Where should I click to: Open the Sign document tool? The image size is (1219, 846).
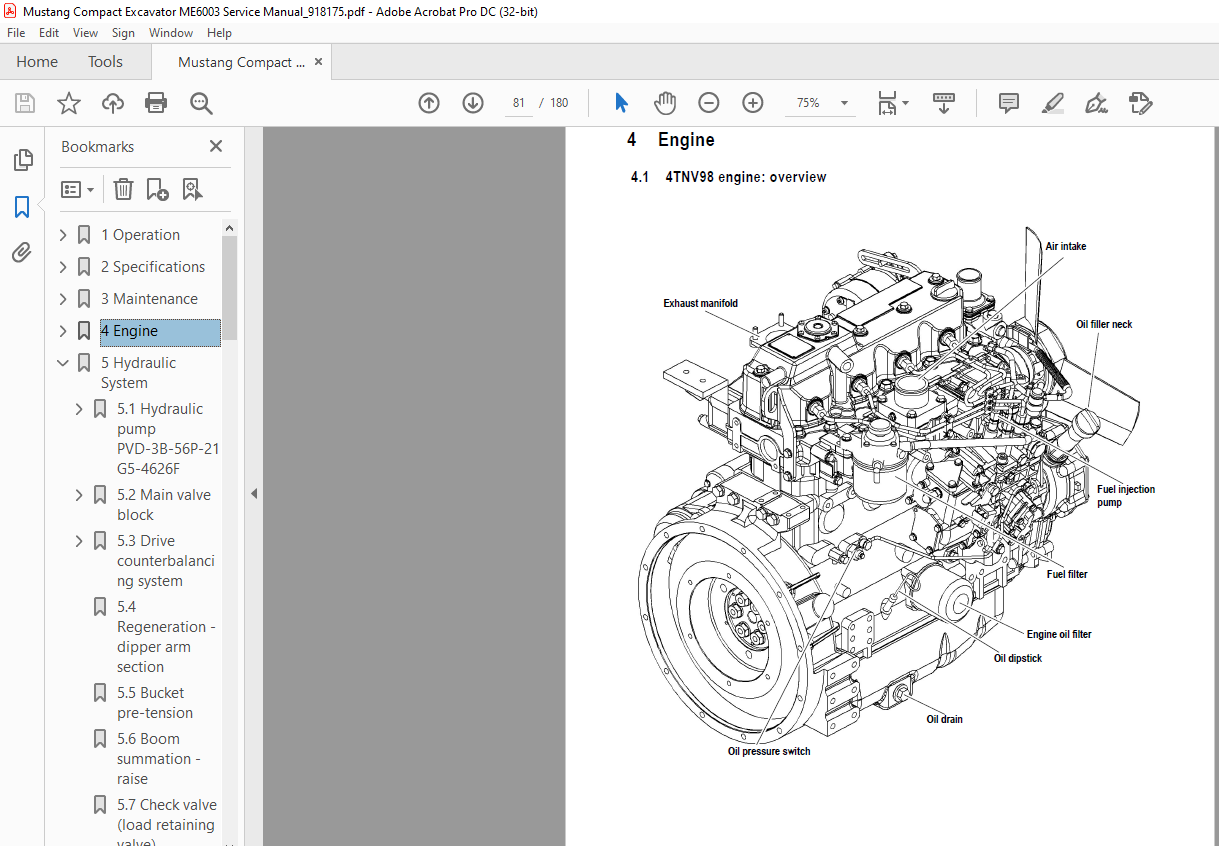coord(1096,103)
